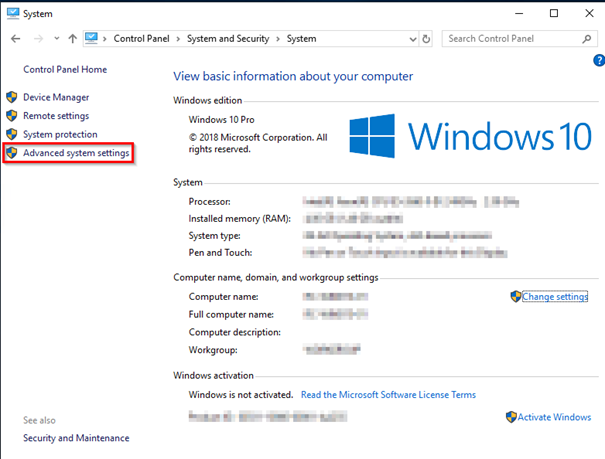
Task: Click the computer icon in address bar
Action: pos(93,39)
